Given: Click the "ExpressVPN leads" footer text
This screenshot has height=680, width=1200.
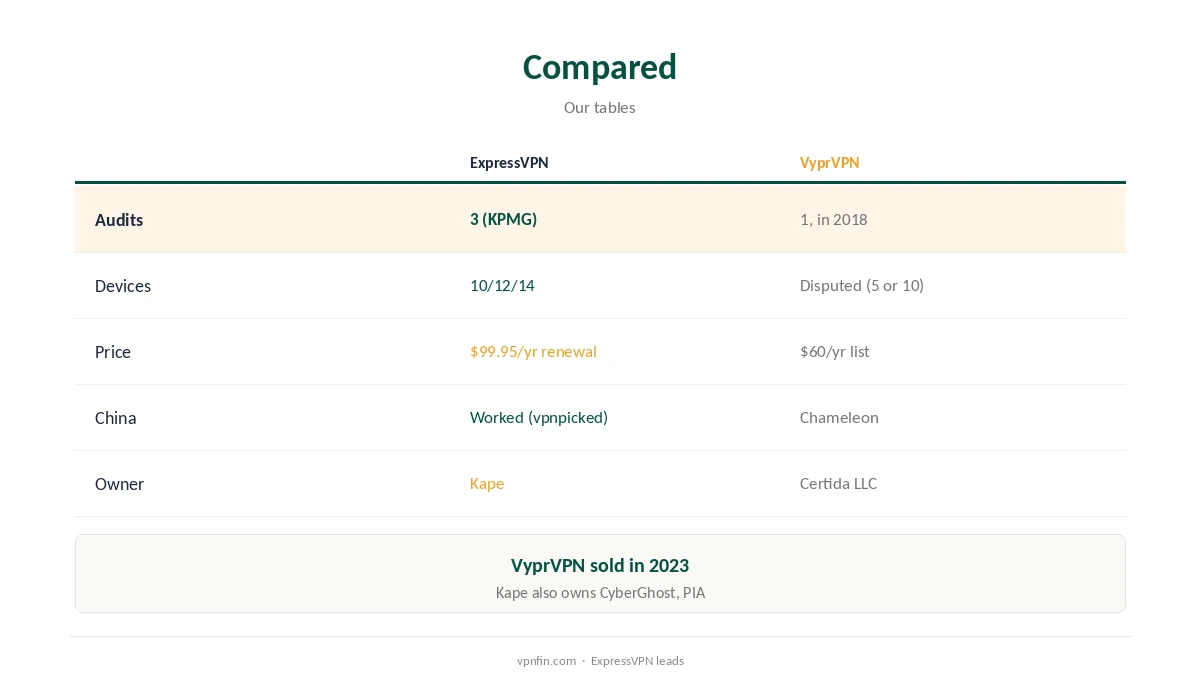Looking at the screenshot, I should 637,661.
